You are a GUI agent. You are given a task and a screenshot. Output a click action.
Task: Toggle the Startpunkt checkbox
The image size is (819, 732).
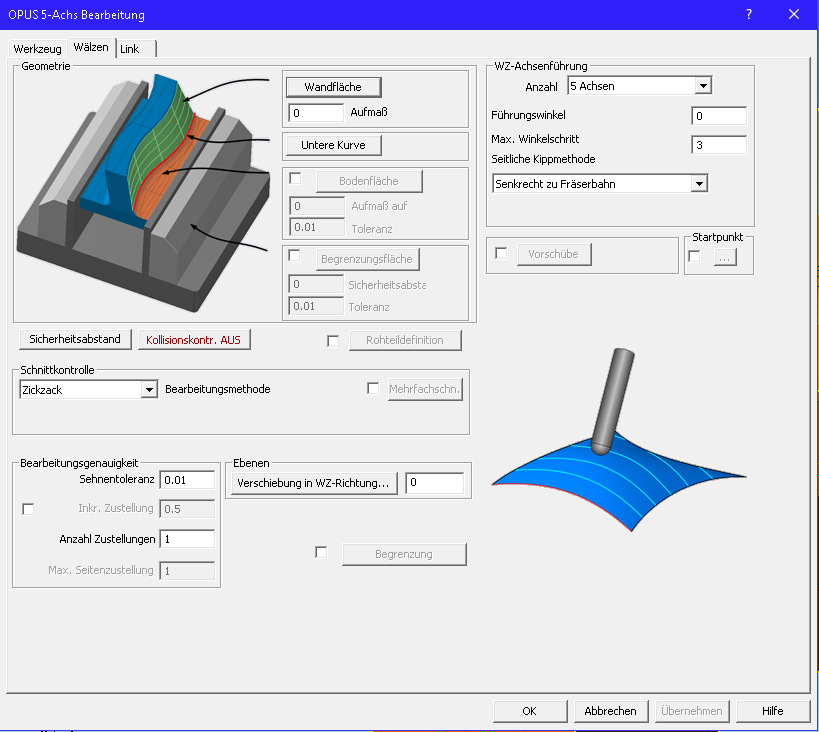[694, 257]
